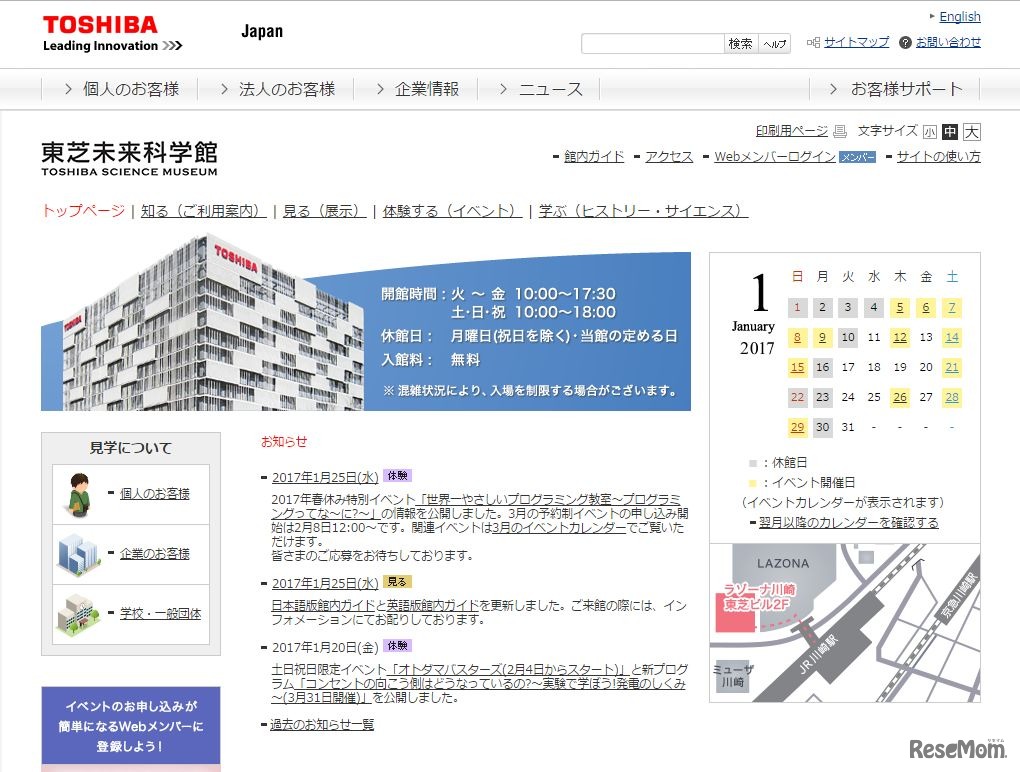1020x772 pixels.
Task: Open the お問い合わせ link
Action: pos(948,42)
